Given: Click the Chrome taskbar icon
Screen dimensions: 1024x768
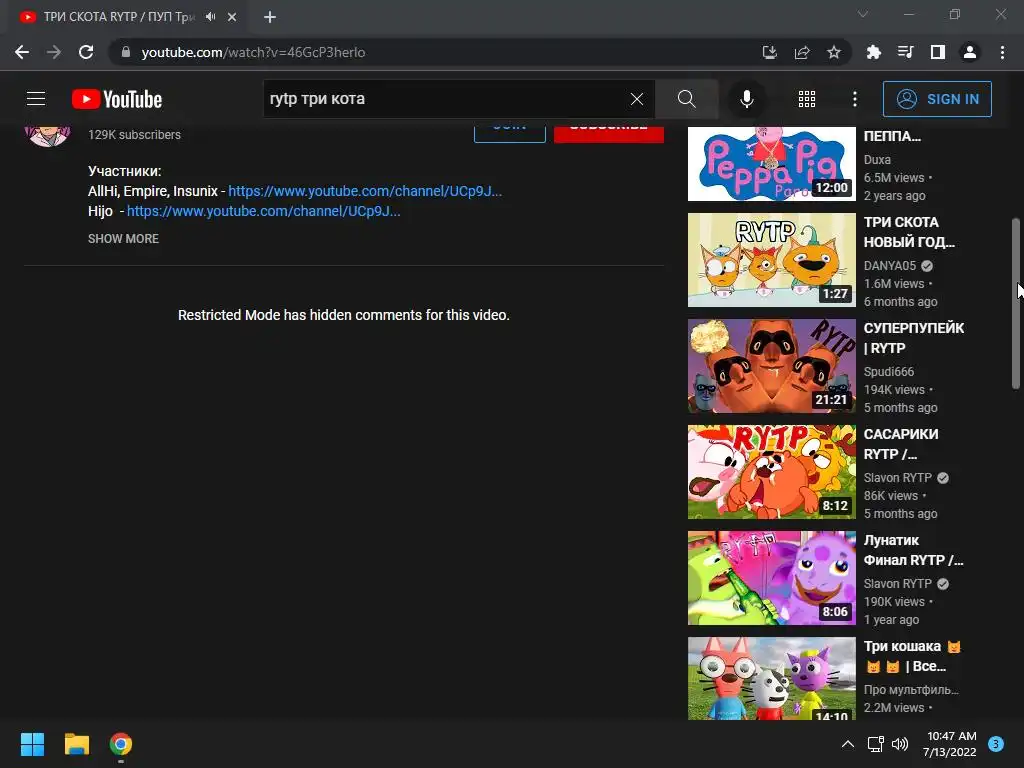Looking at the screenshot, I should tap(121, 744).
